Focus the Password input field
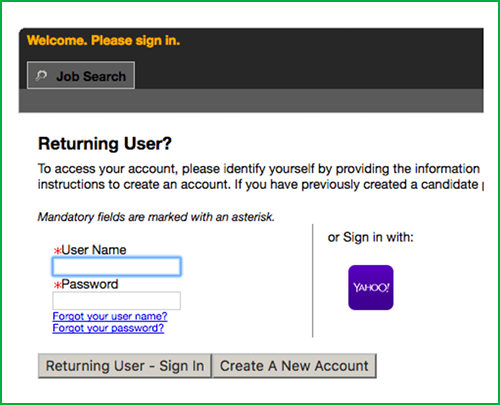This screenshot has height=405, width=500. 117,301
